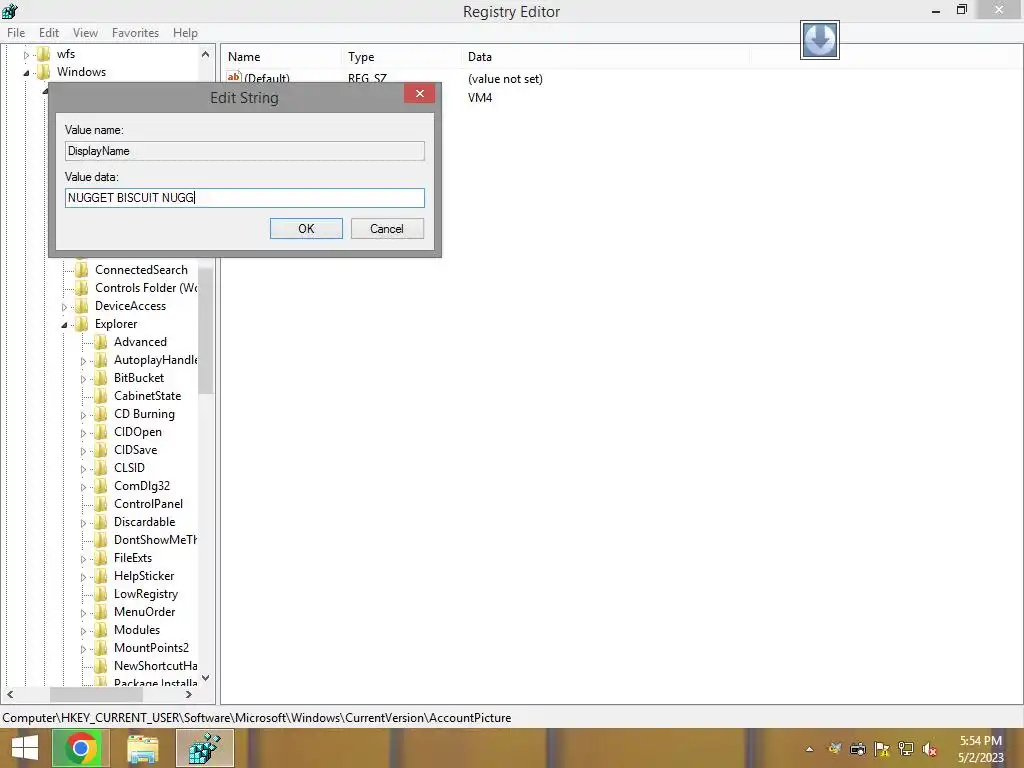Select the MountPoints2 folder icon
1024x768 pixels.
(x=101, y=648)
